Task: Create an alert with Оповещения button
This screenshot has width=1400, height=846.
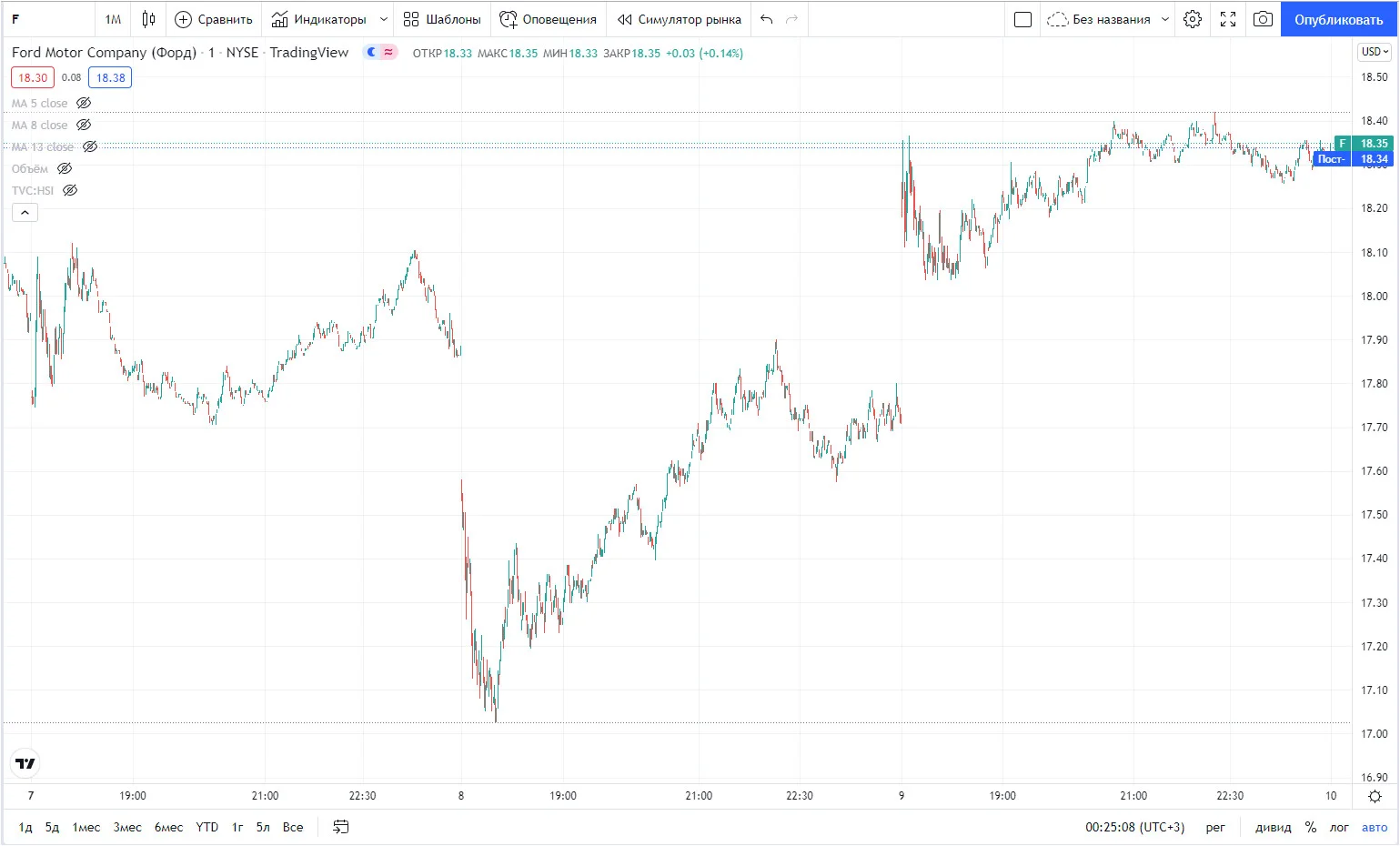Action: (x=549, y=19)
